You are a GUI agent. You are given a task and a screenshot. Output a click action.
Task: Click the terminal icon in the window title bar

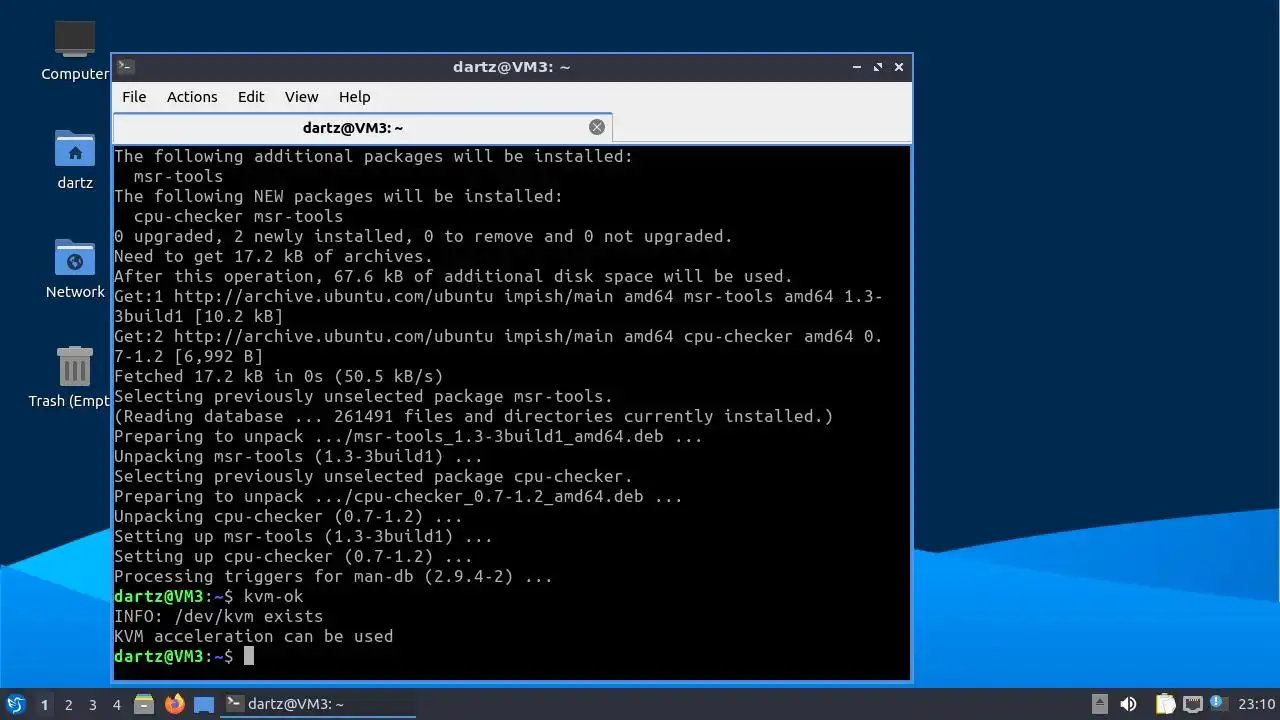click(x=125, y=67)
